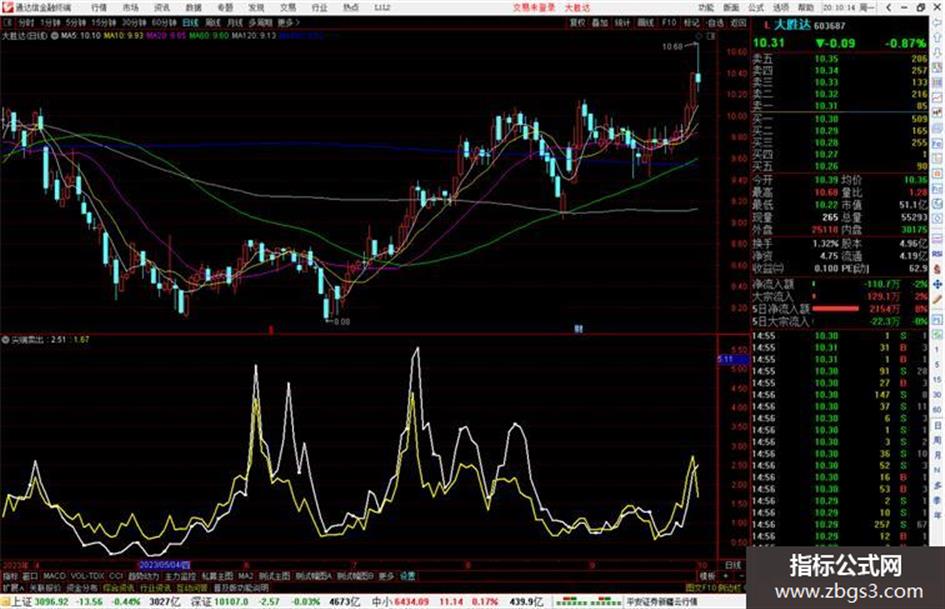This screenshot has width=945, height=609.
Task: Expand 更多 indicator tabs
Action: [386, 576]
